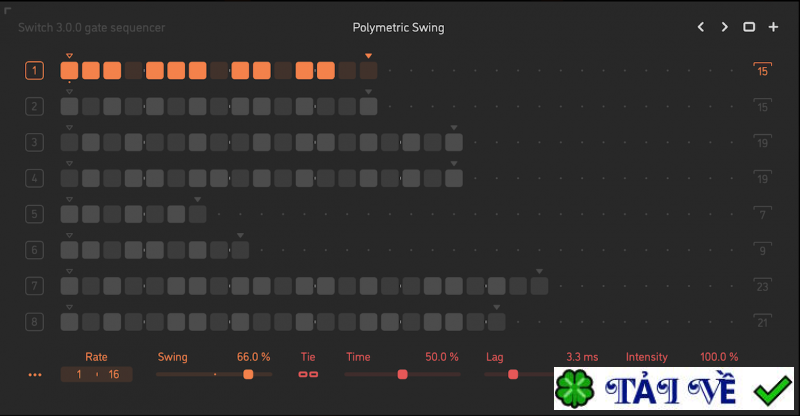Go to the next preset arrow
800x416 pixels.
point(725,27)
